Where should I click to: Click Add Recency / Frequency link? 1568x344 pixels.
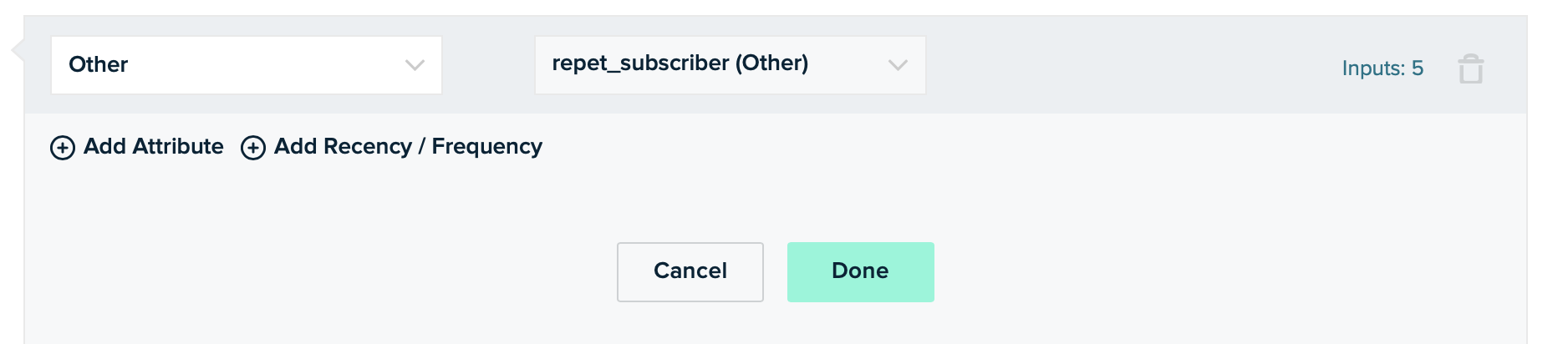[x=392, y=147]
